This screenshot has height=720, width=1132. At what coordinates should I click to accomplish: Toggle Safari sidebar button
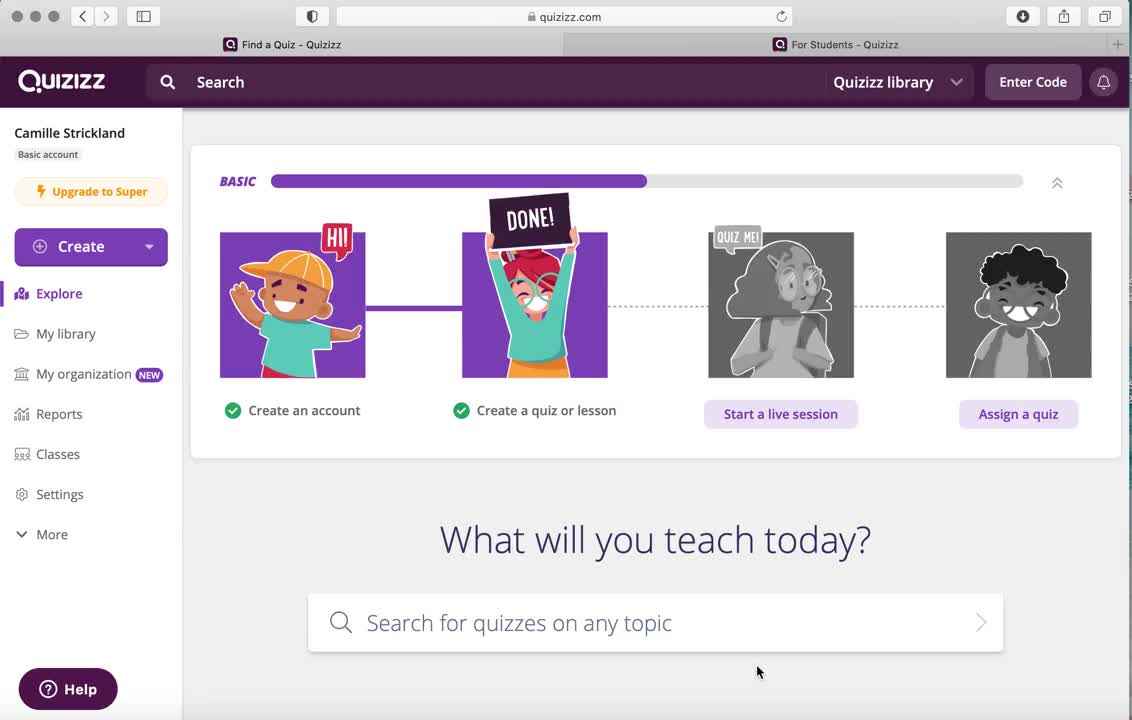(x=144, y=16)
